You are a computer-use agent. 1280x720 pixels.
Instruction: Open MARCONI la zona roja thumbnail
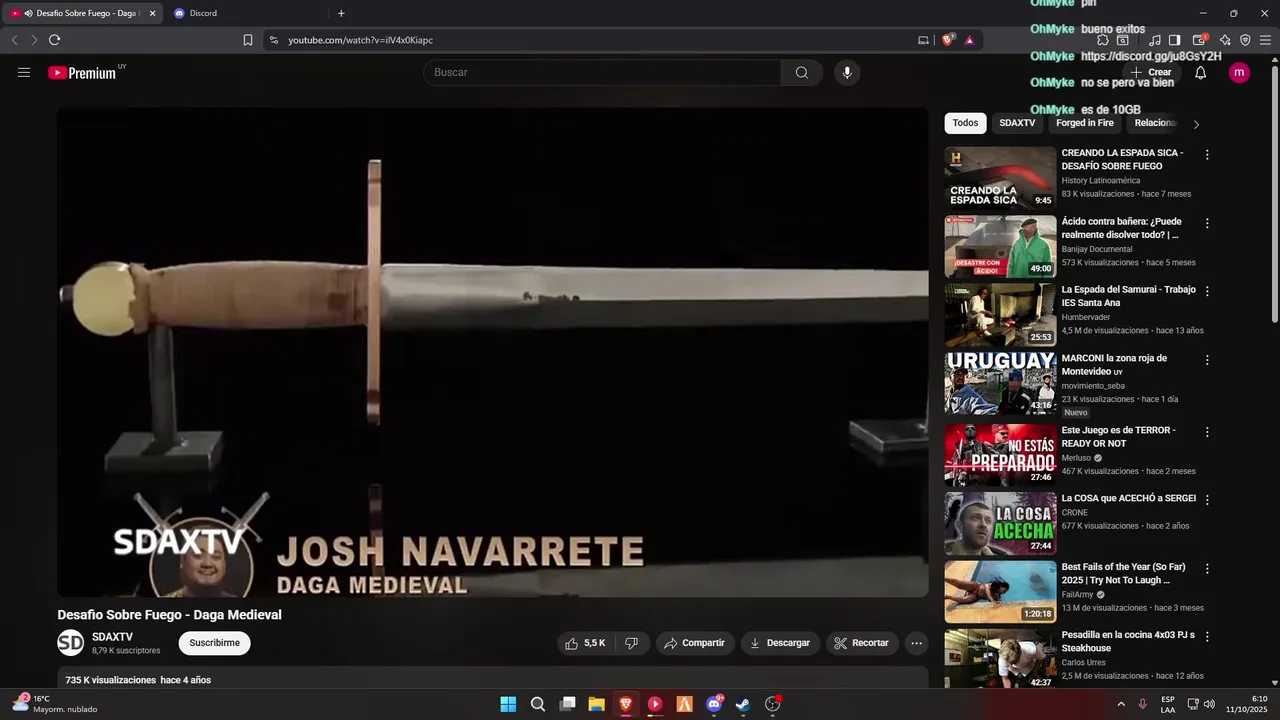(1000, 383)
